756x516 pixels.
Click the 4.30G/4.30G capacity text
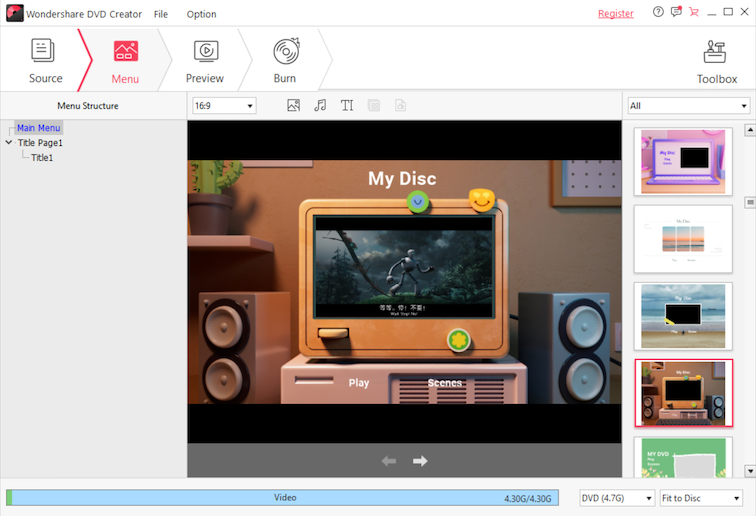[527, 499]
